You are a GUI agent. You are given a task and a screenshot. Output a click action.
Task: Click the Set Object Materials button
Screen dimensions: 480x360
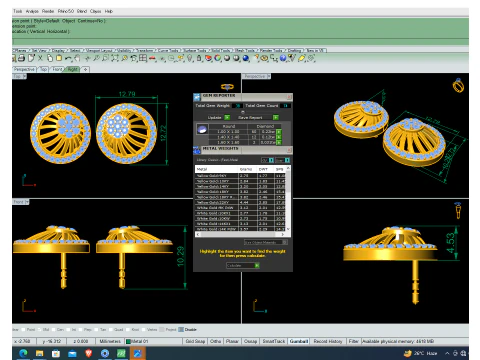click(x=266, y=242)
